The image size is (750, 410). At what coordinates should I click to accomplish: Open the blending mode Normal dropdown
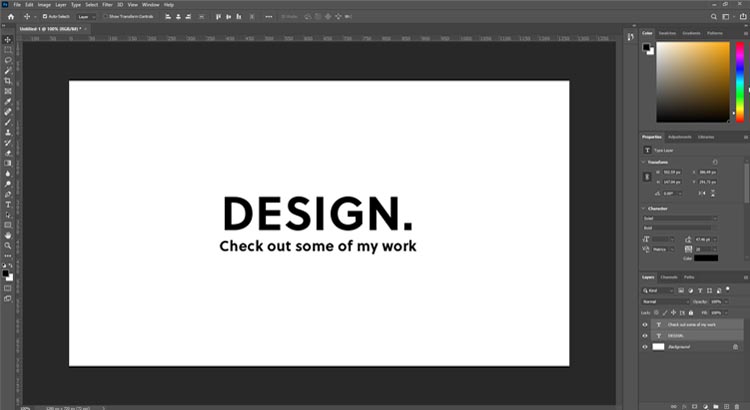[665, 301]
